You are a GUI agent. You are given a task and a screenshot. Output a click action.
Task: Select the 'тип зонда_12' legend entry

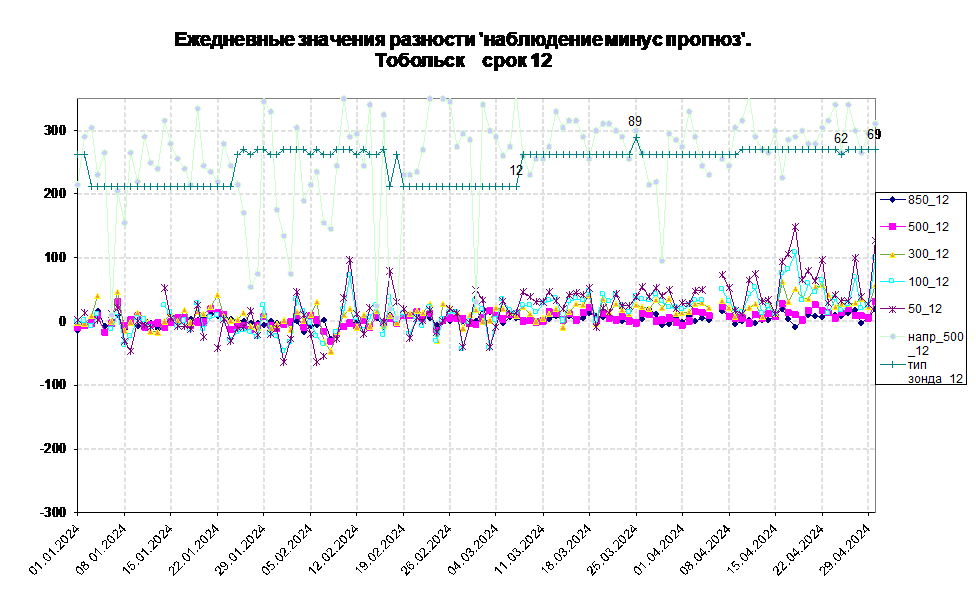pos(922,371)
